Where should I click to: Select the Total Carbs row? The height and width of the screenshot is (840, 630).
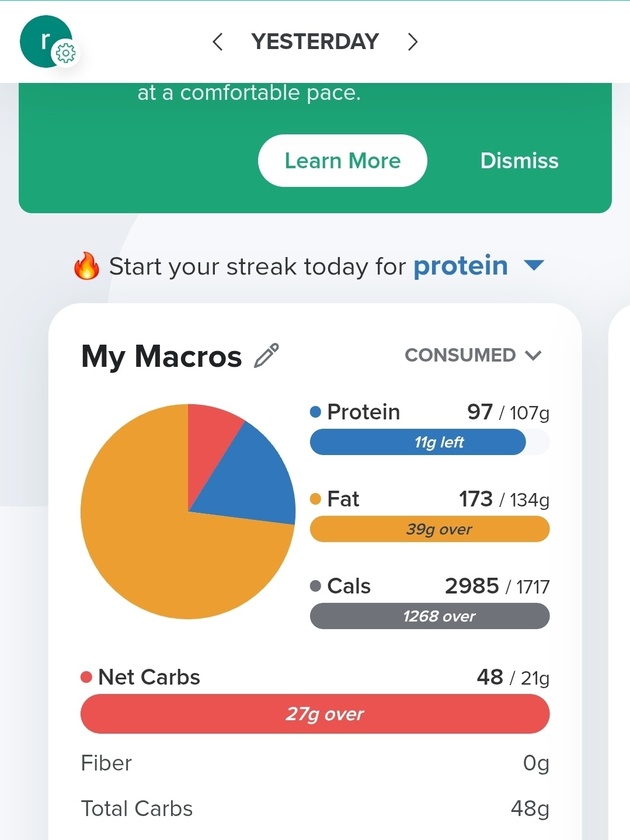[x=315, y=808]
